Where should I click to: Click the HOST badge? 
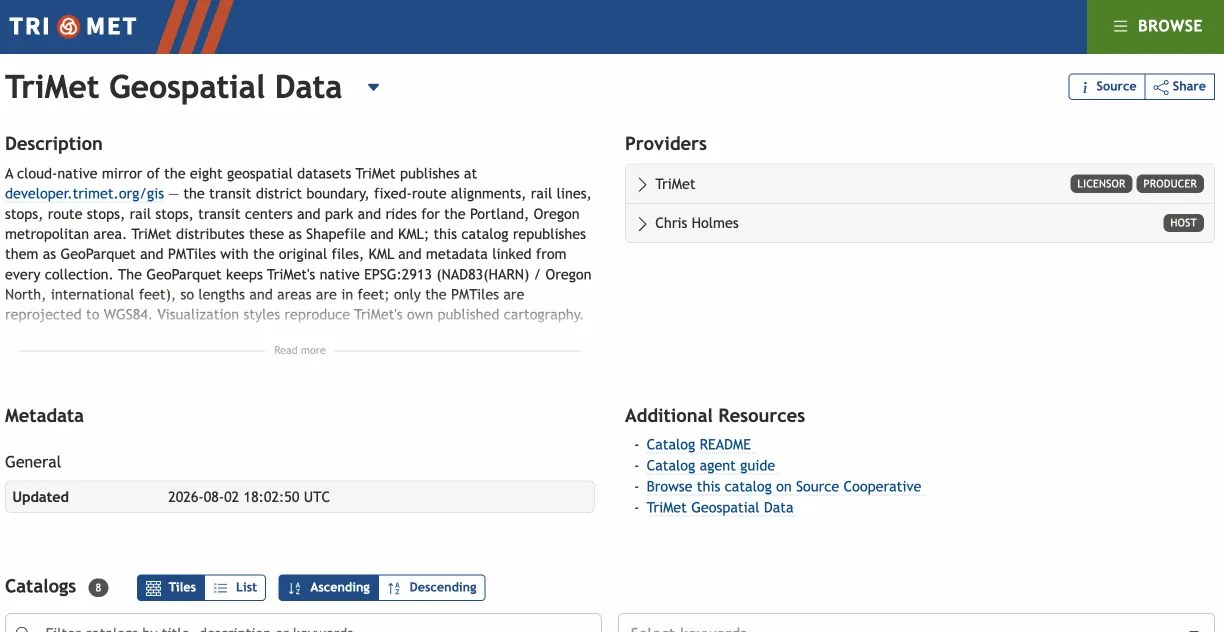[x=1183, y=223]
